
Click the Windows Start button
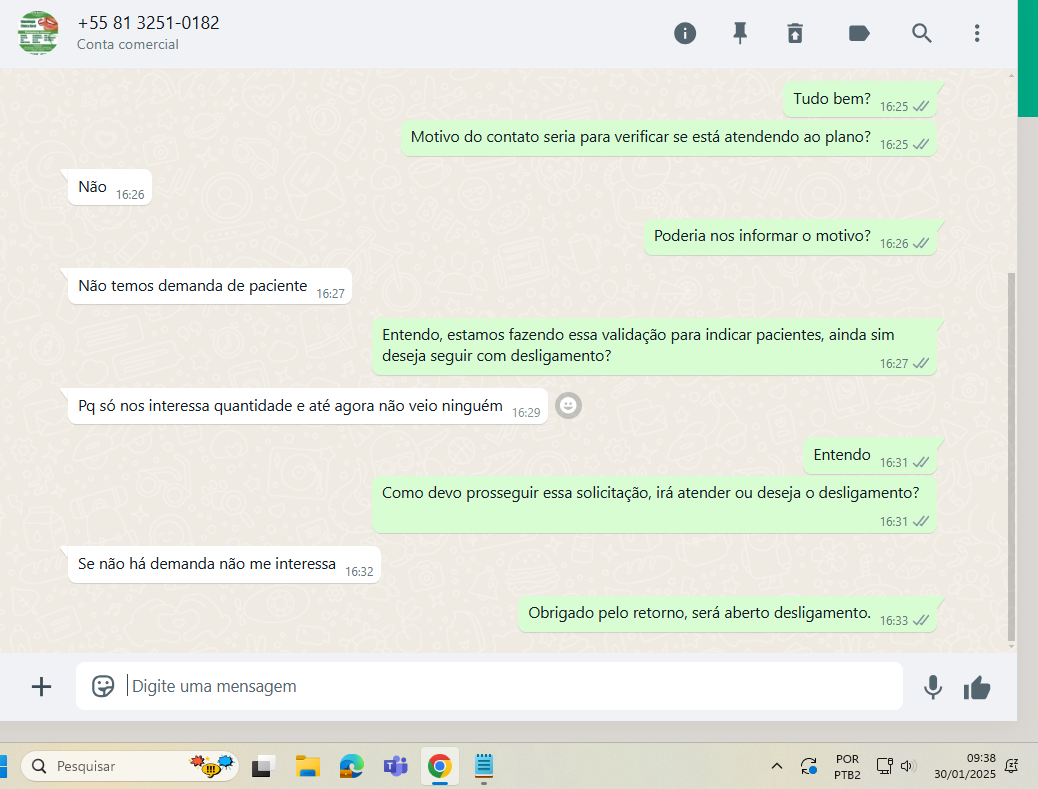click(x=3, y=766)
